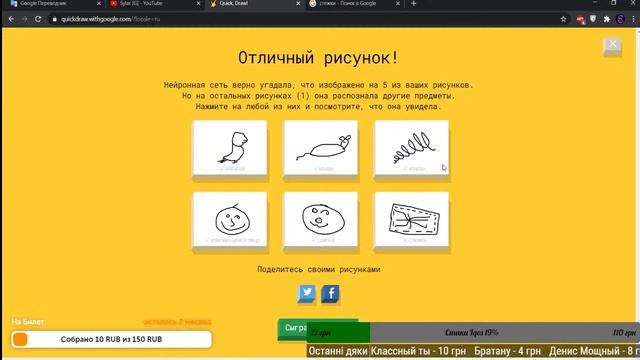The height and width of the screenshot is (360, 640).
Task: Restore the Chrome window size
Action: 613,3
